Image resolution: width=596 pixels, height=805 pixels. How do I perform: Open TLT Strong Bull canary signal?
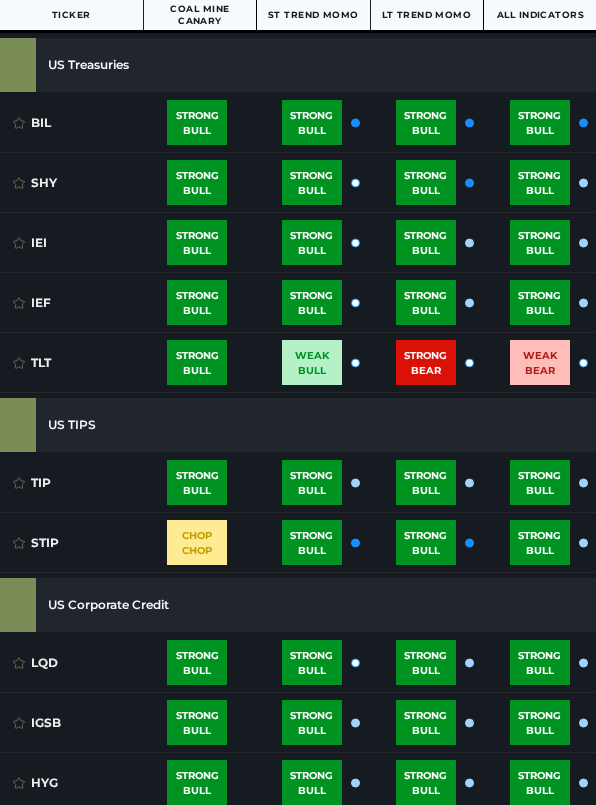tap(197, 362)
